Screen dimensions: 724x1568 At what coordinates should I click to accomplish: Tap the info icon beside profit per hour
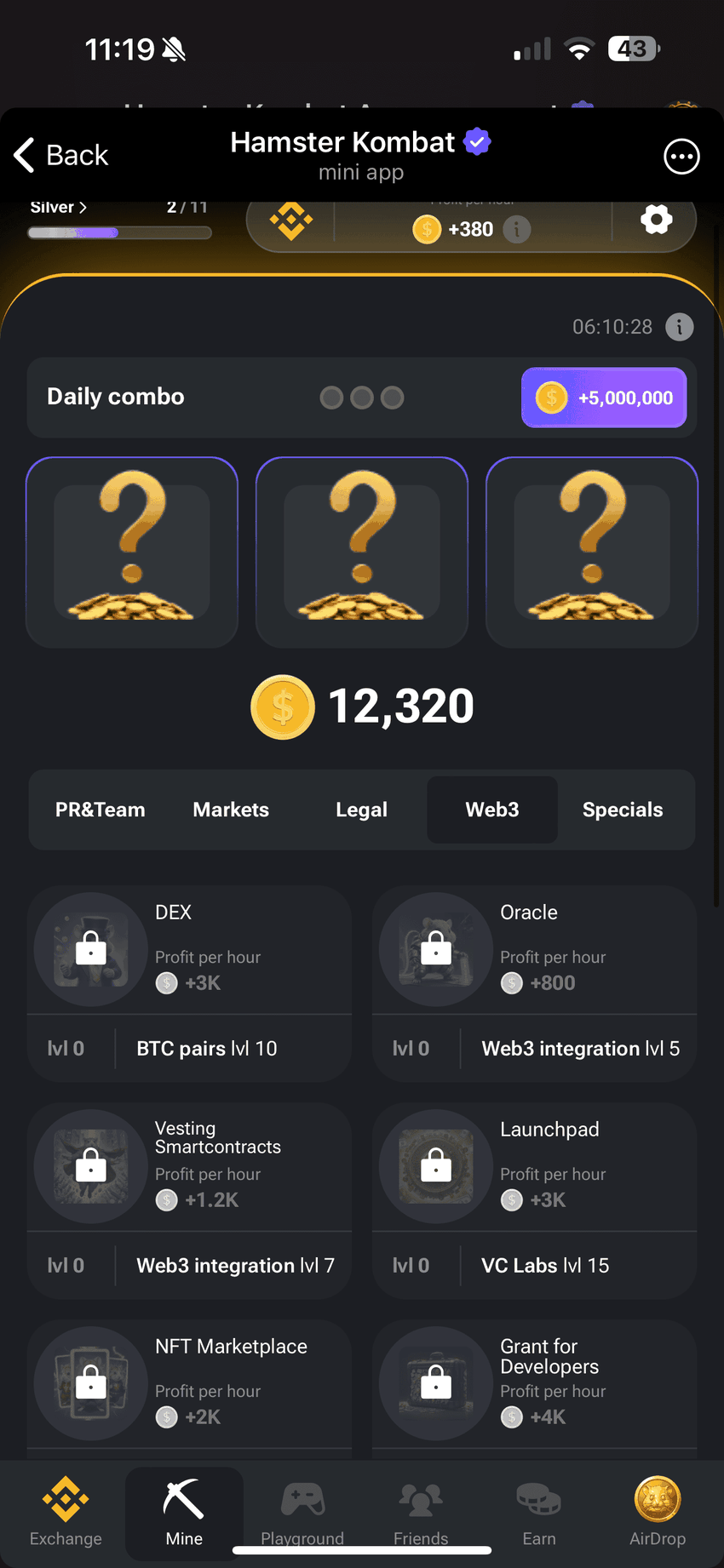(517, 229)
